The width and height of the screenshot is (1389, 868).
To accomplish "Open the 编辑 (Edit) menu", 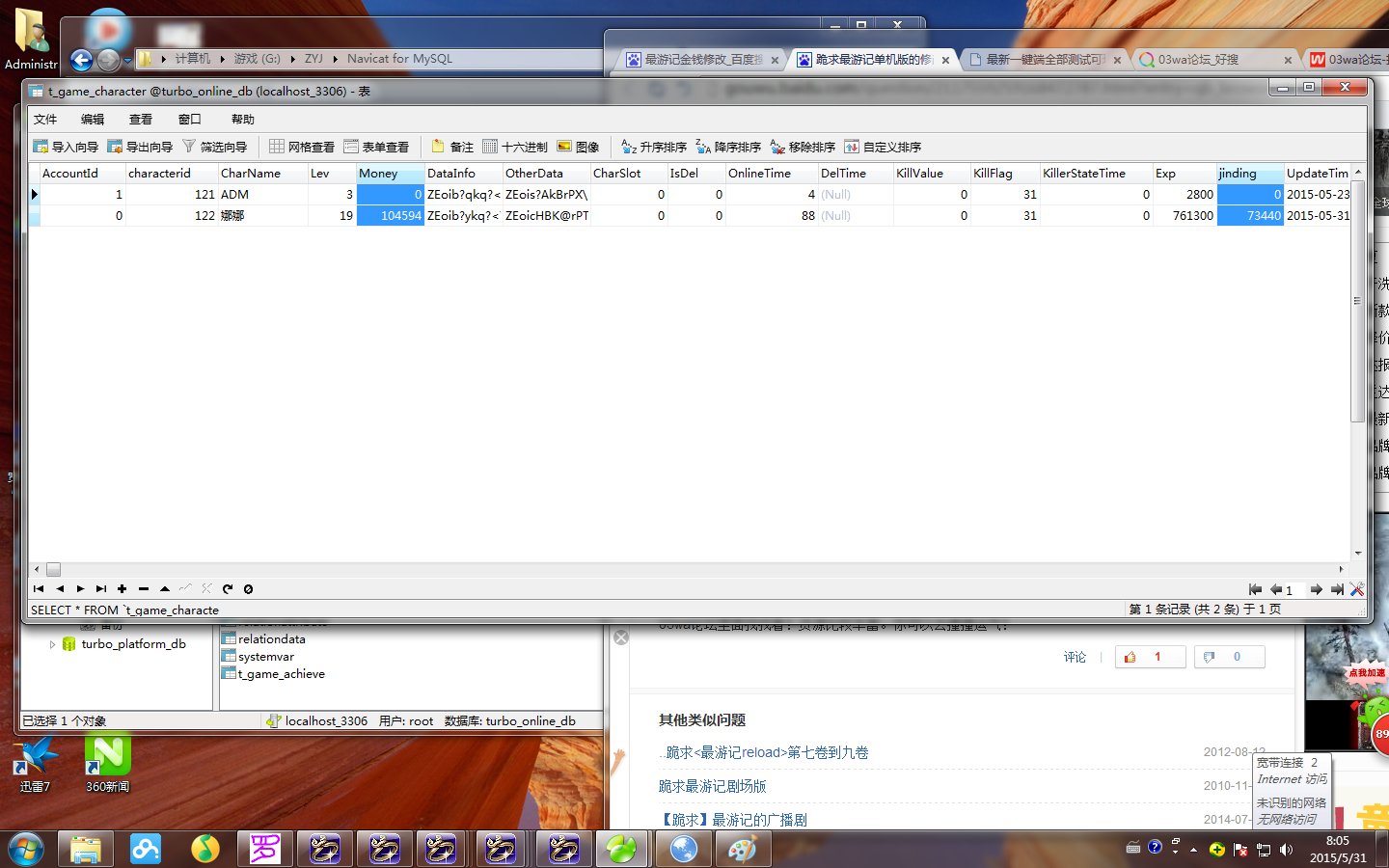I will (93, 120).
